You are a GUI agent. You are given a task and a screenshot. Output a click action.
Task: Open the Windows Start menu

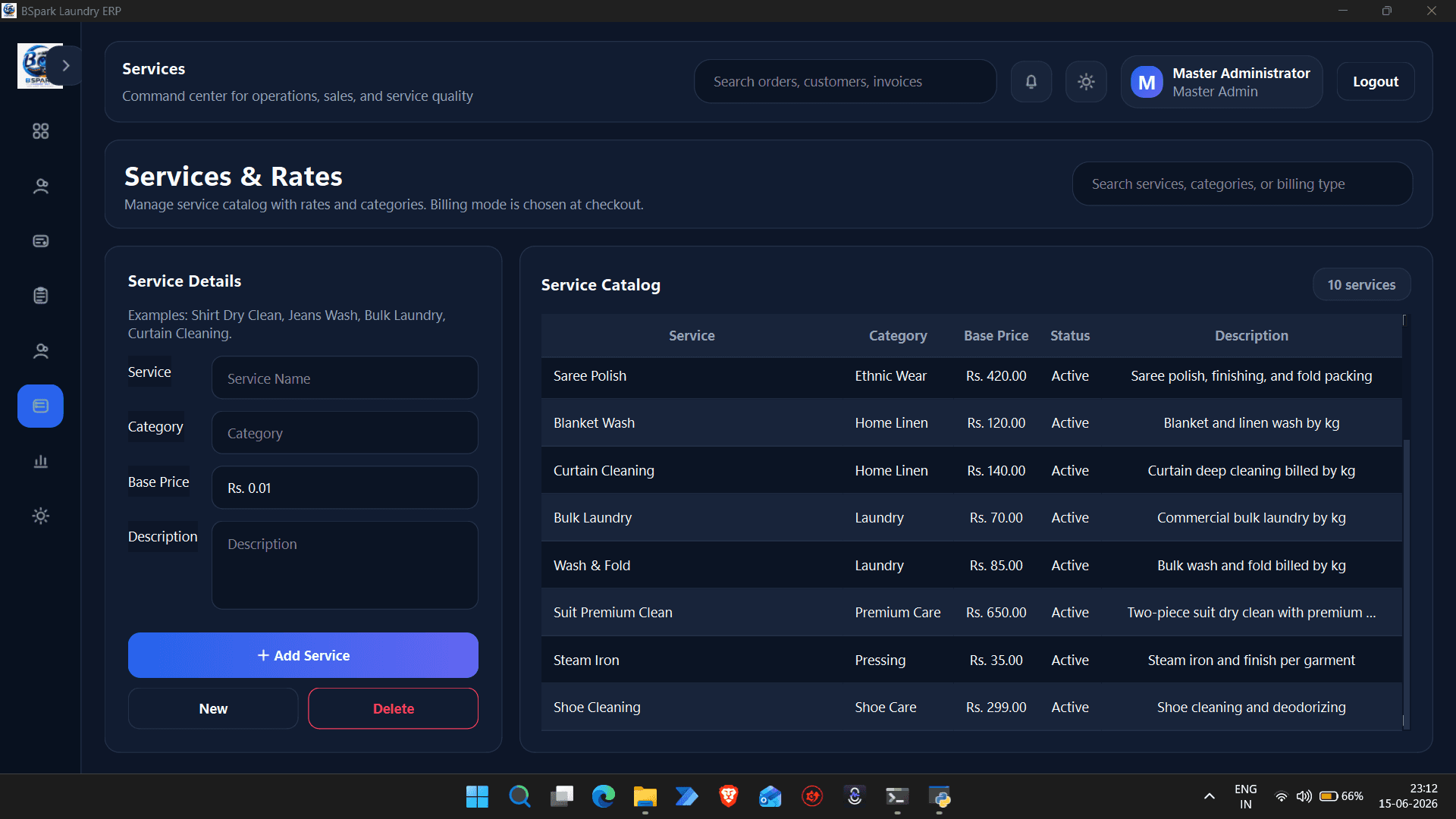point(477,796)
